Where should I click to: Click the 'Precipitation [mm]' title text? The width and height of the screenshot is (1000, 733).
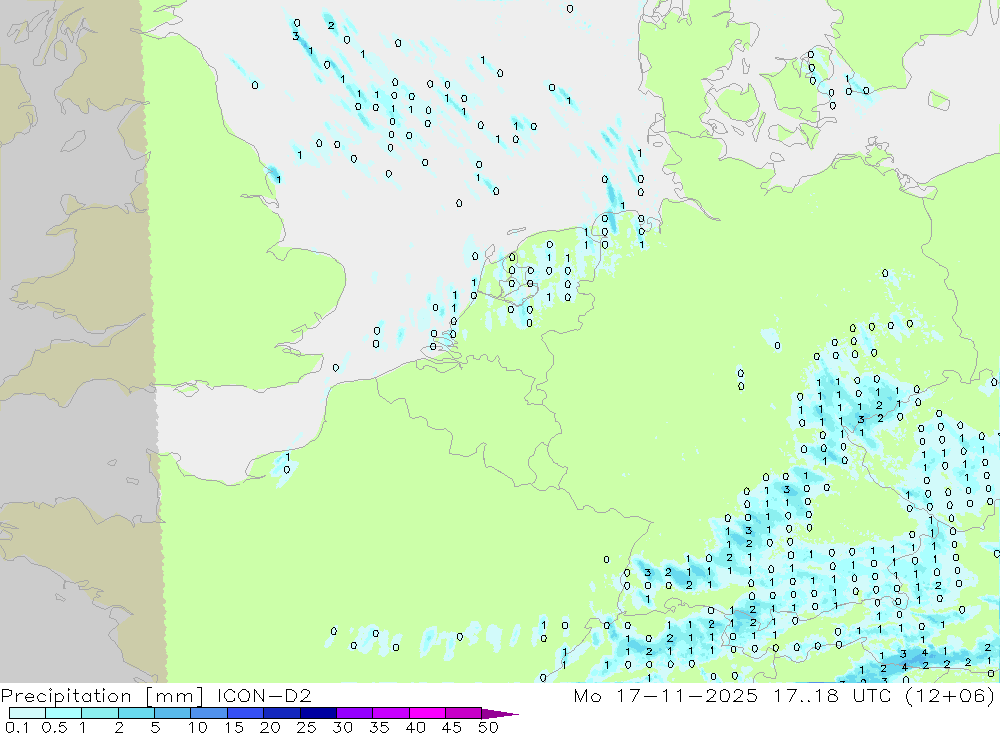(x=103, y=696)
